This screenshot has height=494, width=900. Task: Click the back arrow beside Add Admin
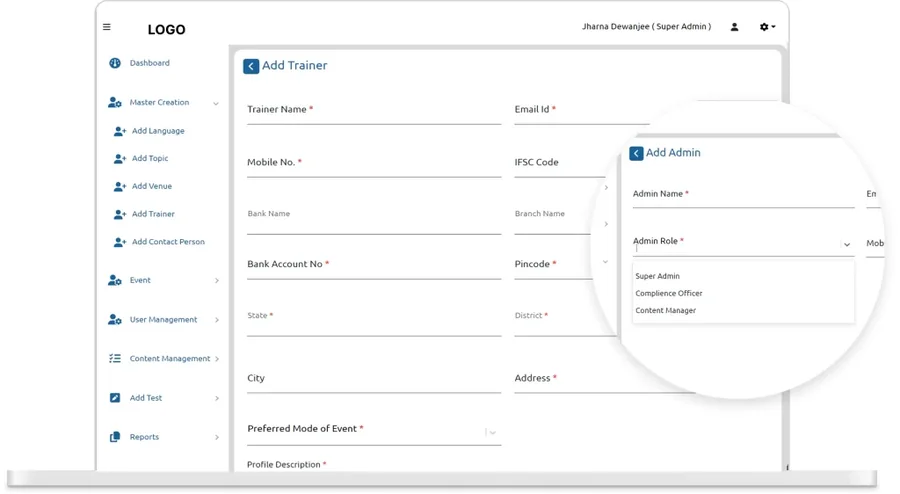click(x=636, y=153)
